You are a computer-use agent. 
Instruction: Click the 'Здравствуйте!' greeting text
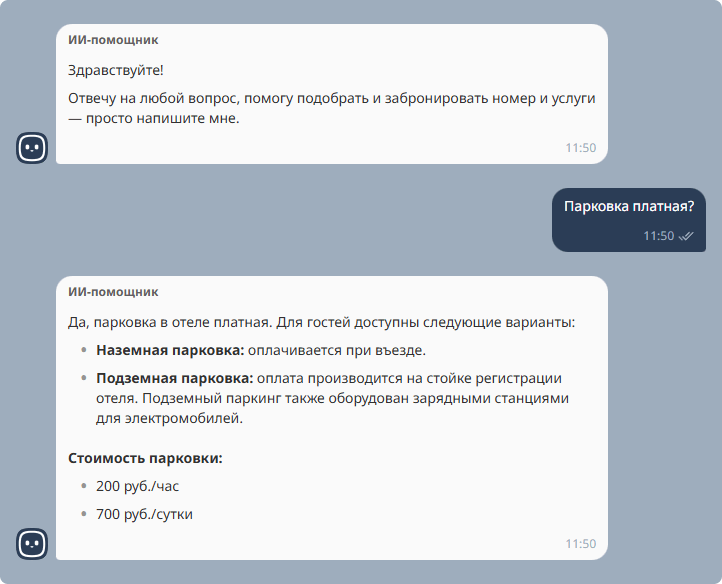(x=116, y=70)
